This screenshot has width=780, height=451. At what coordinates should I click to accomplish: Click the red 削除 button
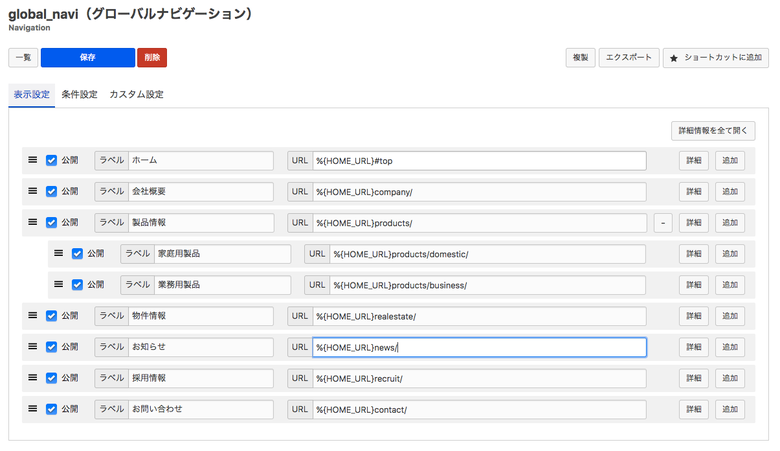point(152,58)
